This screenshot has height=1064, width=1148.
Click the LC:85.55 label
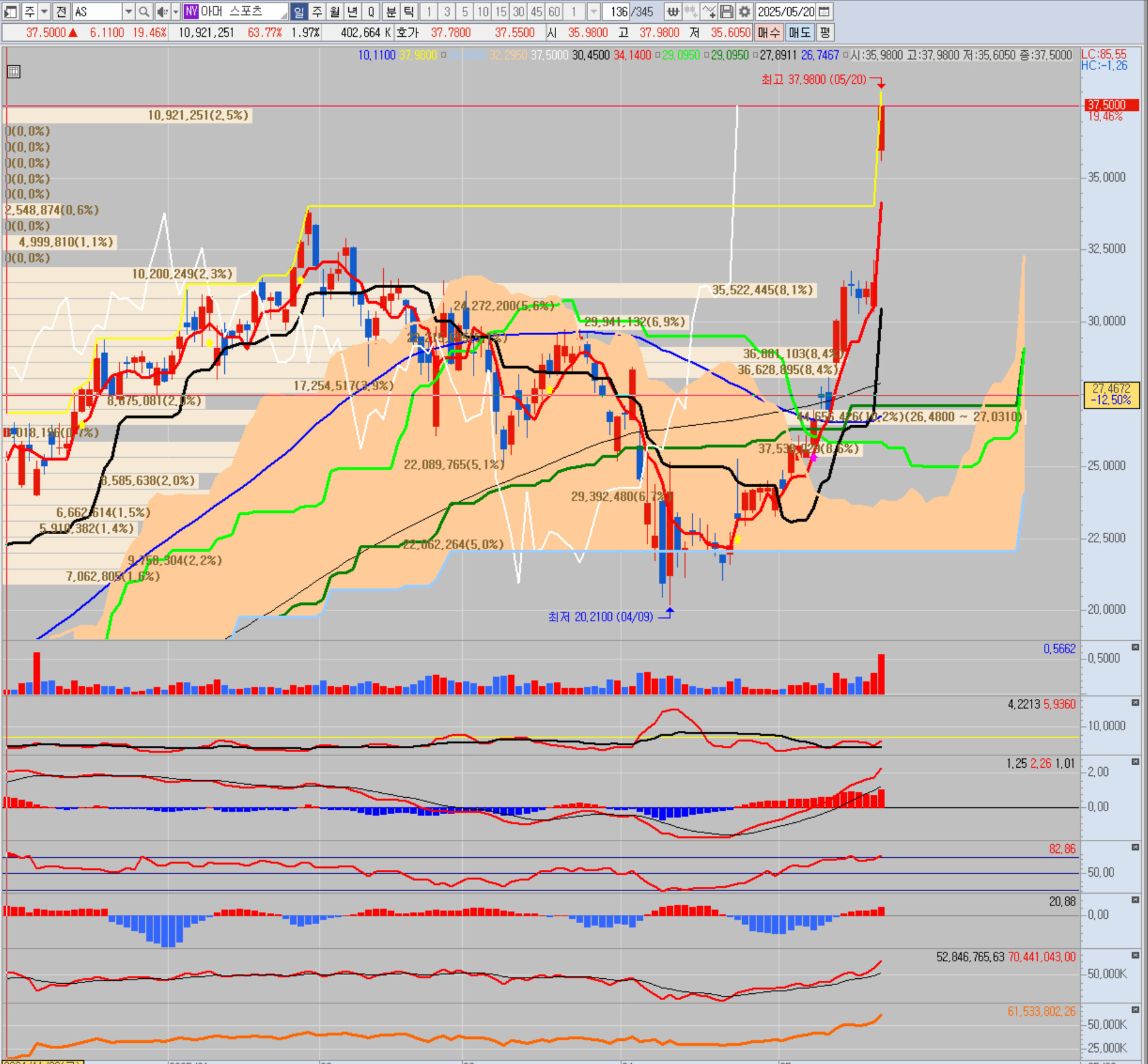tap(1104, 54)
